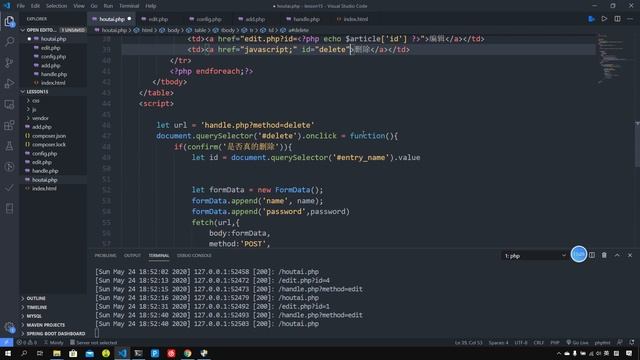Open Windows taskbar search
Screen dimensions: 640x360
coord(24,353)
